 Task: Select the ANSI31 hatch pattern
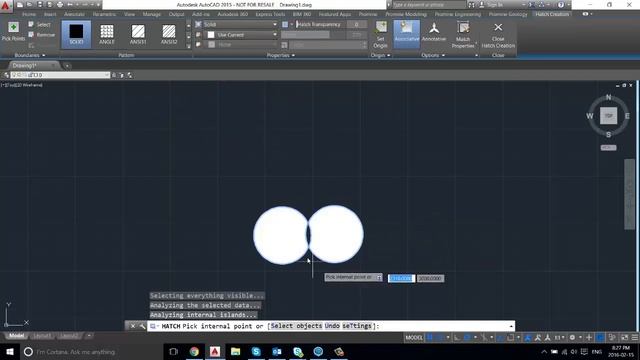click(x=138, y=34)
